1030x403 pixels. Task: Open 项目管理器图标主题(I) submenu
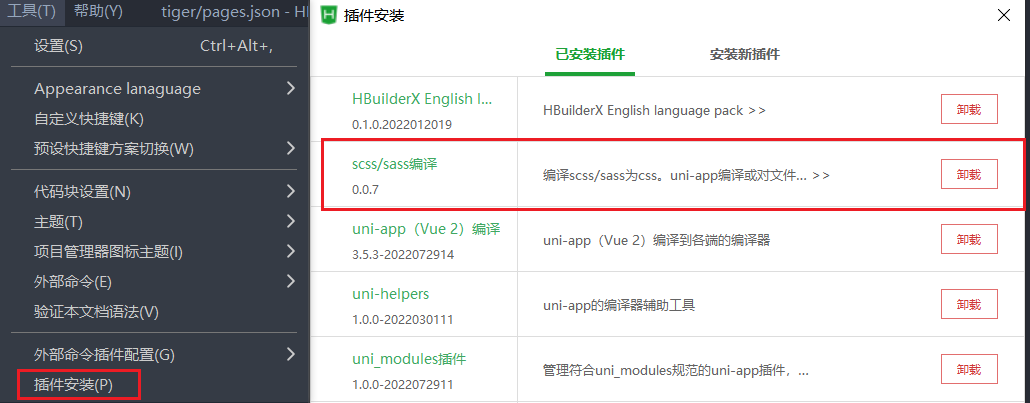coord(154,252)
